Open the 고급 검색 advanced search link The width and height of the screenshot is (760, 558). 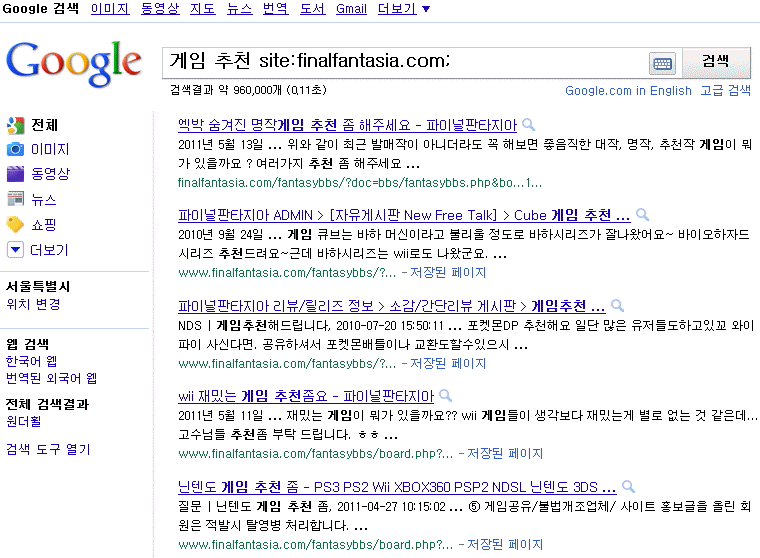pos(725,91)
